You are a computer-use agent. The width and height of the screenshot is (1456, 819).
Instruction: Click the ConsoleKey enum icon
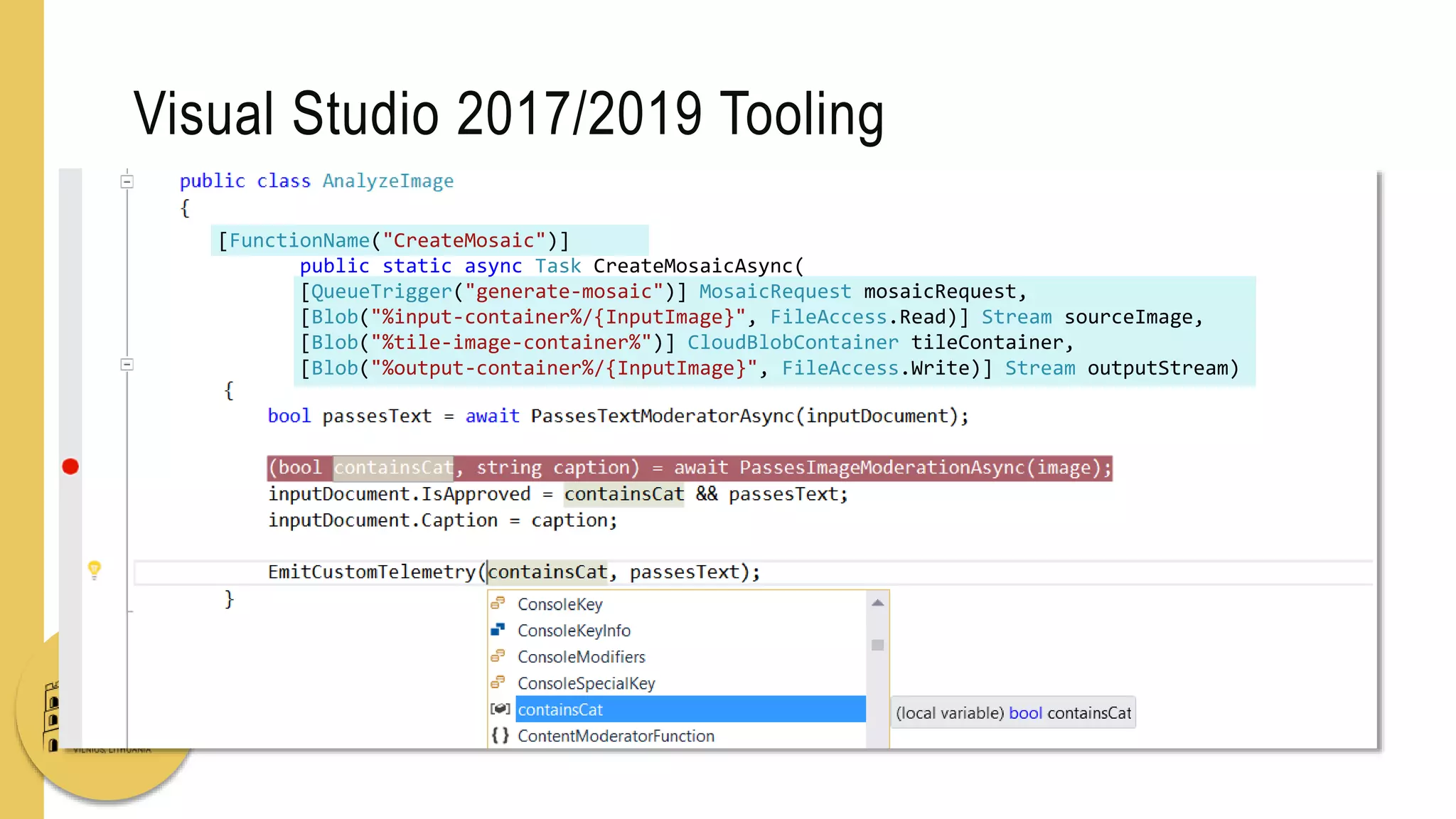click(x=498, y=604)
